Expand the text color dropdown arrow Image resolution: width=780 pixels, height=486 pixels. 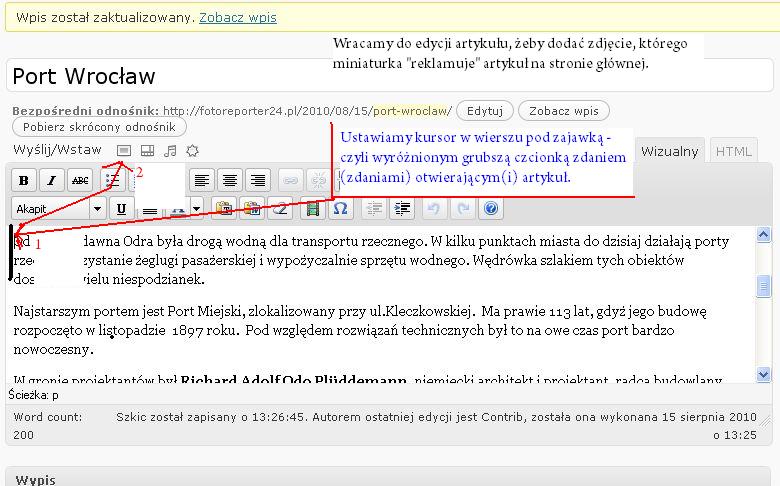(195, 208)
